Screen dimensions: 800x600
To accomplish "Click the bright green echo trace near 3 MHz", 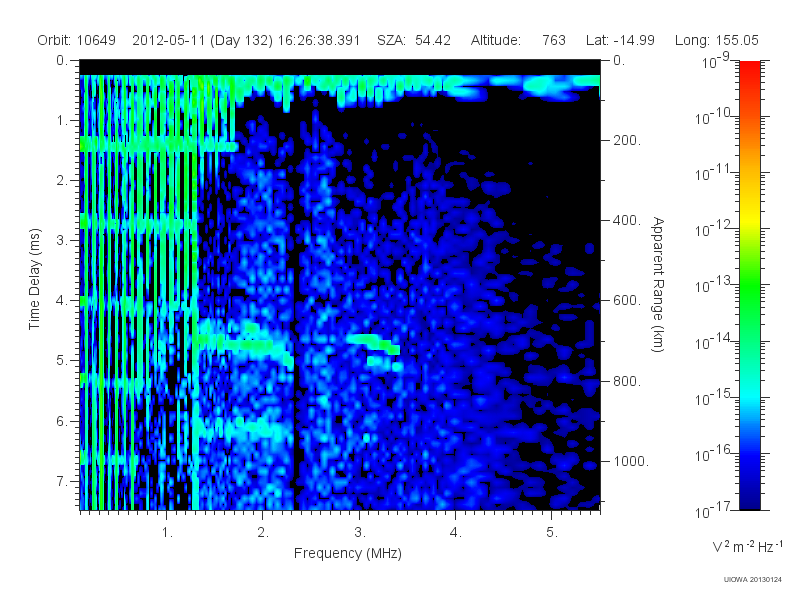I will tap(373, 343).
